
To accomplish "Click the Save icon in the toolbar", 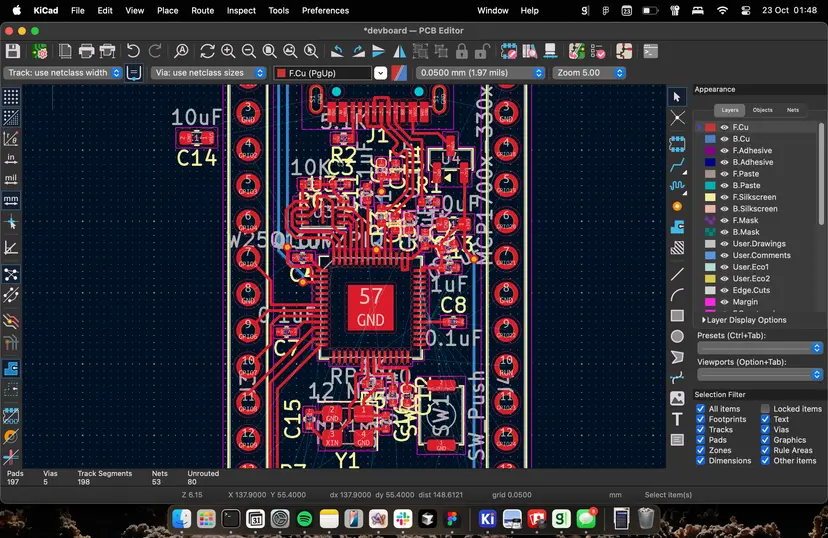I will 13,51.
